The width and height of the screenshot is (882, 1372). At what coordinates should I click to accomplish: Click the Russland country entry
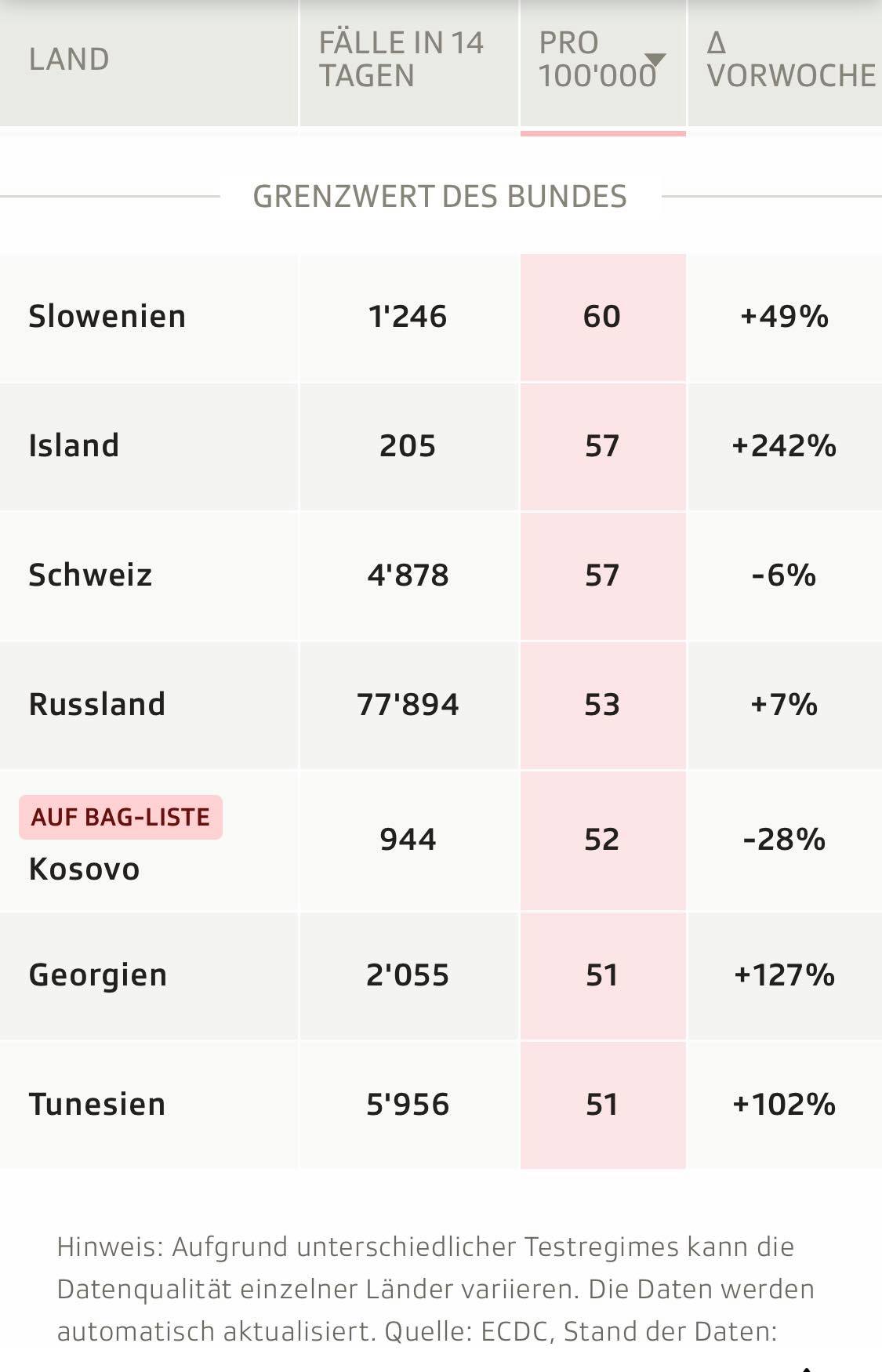coord(97,705)
